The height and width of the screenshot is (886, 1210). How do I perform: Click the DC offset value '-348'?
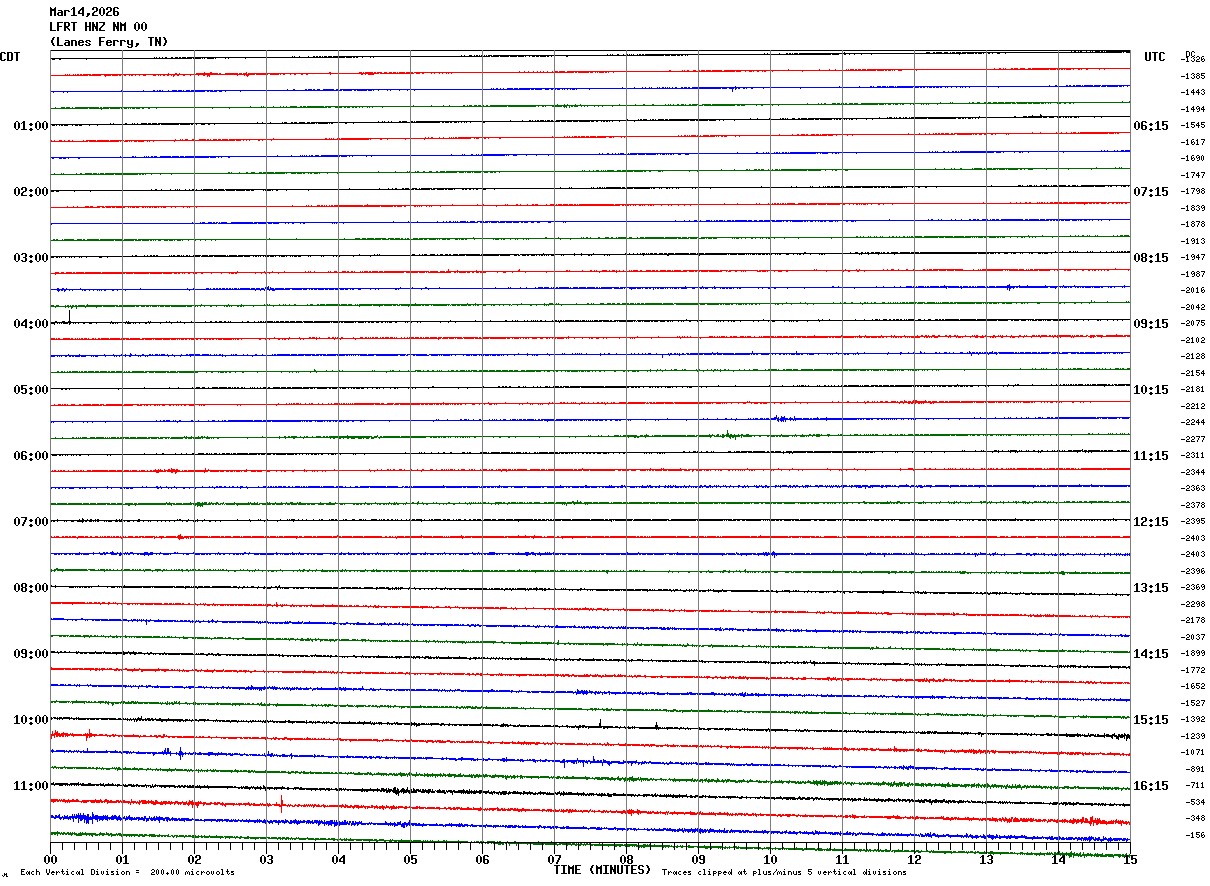tap(1195, 818)
